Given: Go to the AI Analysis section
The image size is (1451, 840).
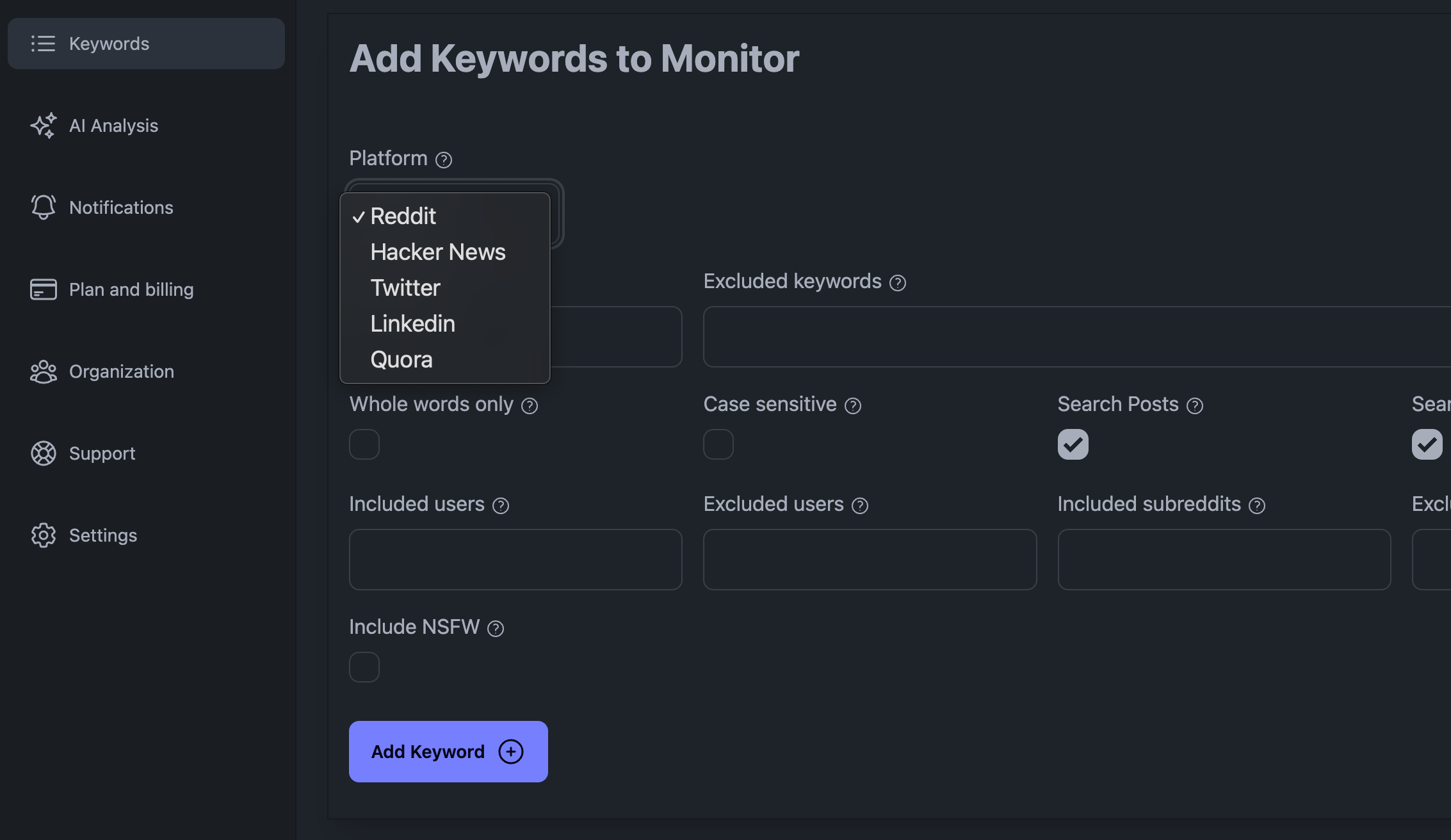Looking at the screenshot, I should (146, 125).
